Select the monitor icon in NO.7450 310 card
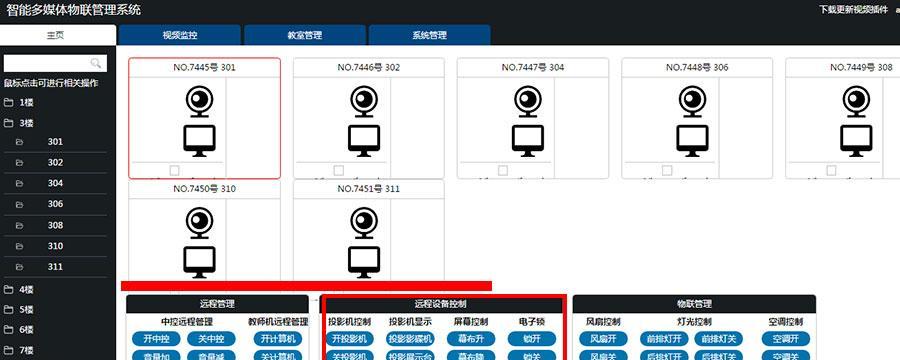900x360 pixels. click(200, 262)
